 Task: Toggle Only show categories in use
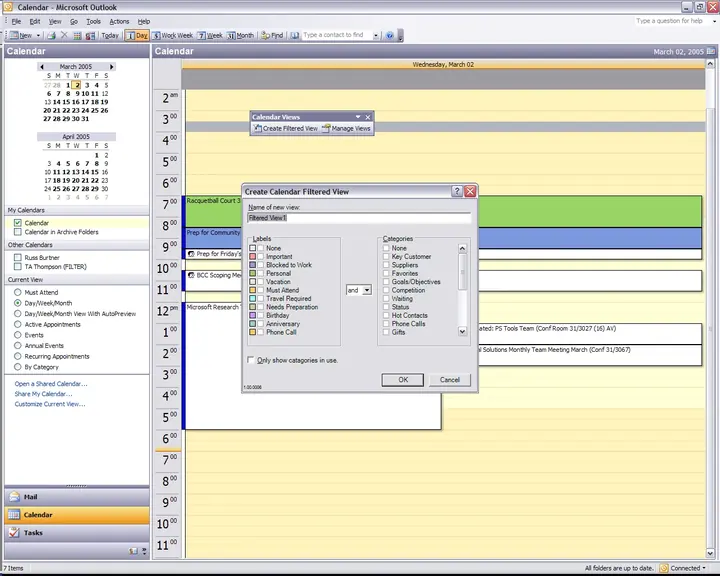(251, 360)
